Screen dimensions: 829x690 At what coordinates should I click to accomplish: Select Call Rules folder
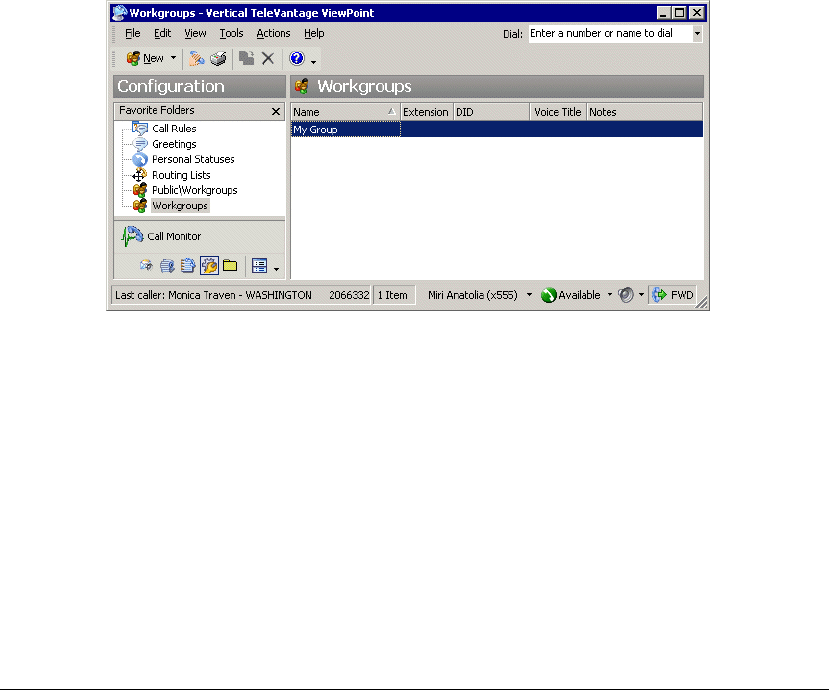[174, 128]
